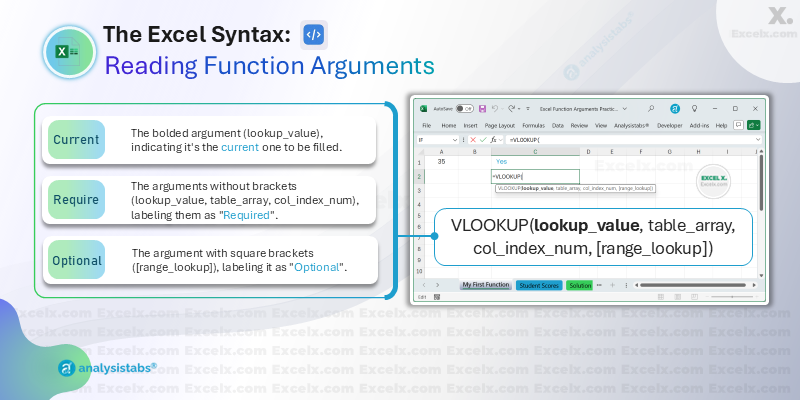Confirm the formula with green checkmark
The height and width of the screenshot is (400, 800).
point(483,139)
